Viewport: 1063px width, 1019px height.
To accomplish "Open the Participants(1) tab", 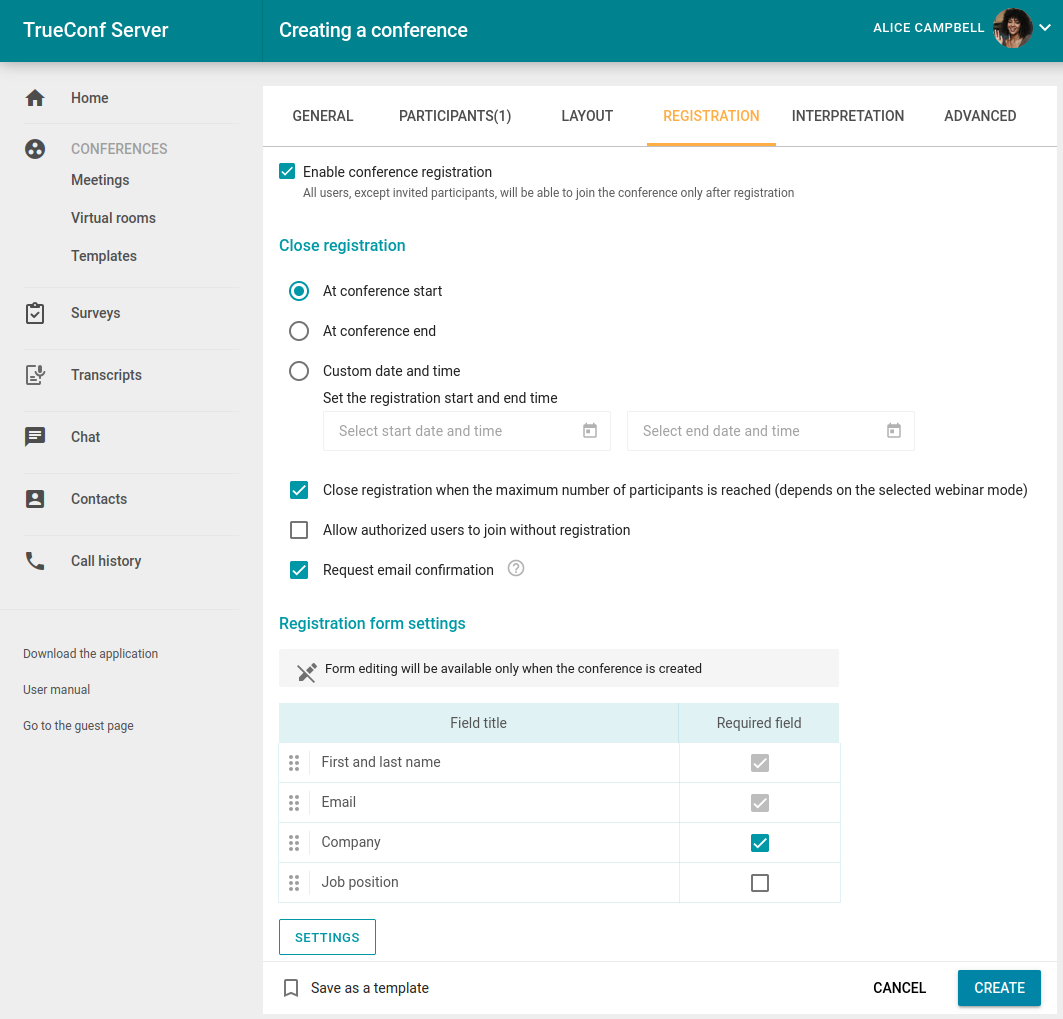I will (x=455, y=116).
